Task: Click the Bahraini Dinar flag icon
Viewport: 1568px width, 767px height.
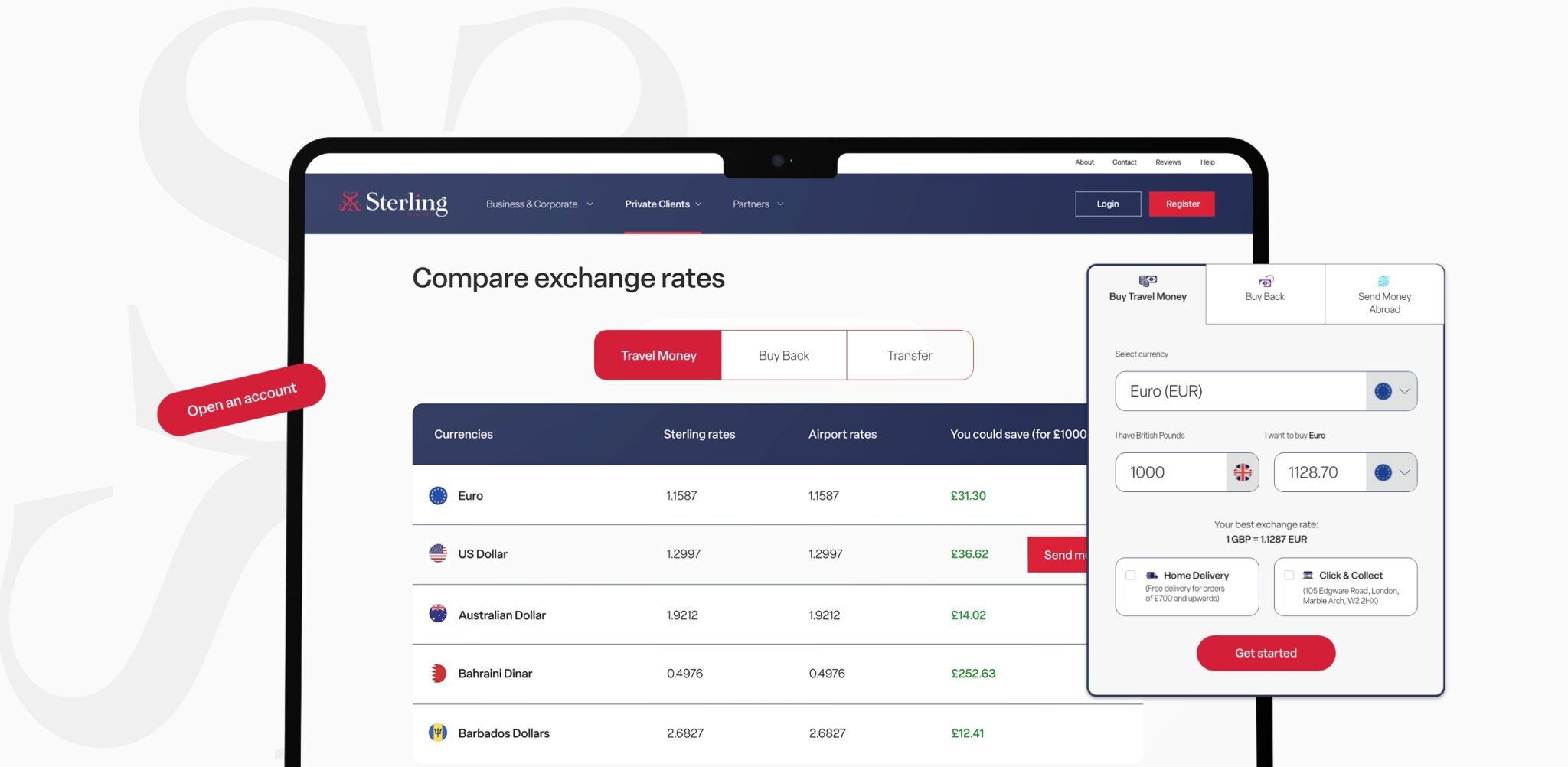Action: (x=438, y=674)
